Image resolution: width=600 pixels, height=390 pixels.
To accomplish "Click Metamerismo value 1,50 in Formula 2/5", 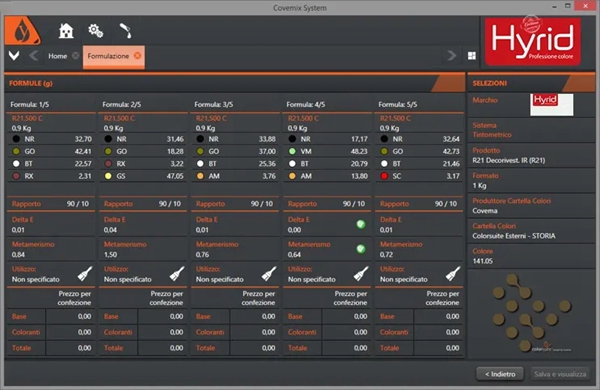I will tap(110, 255).
